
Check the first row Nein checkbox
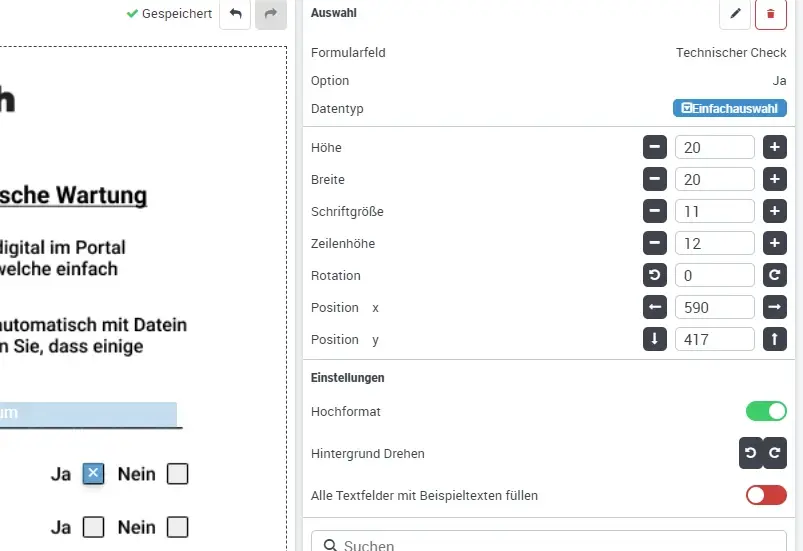(177, 474)
